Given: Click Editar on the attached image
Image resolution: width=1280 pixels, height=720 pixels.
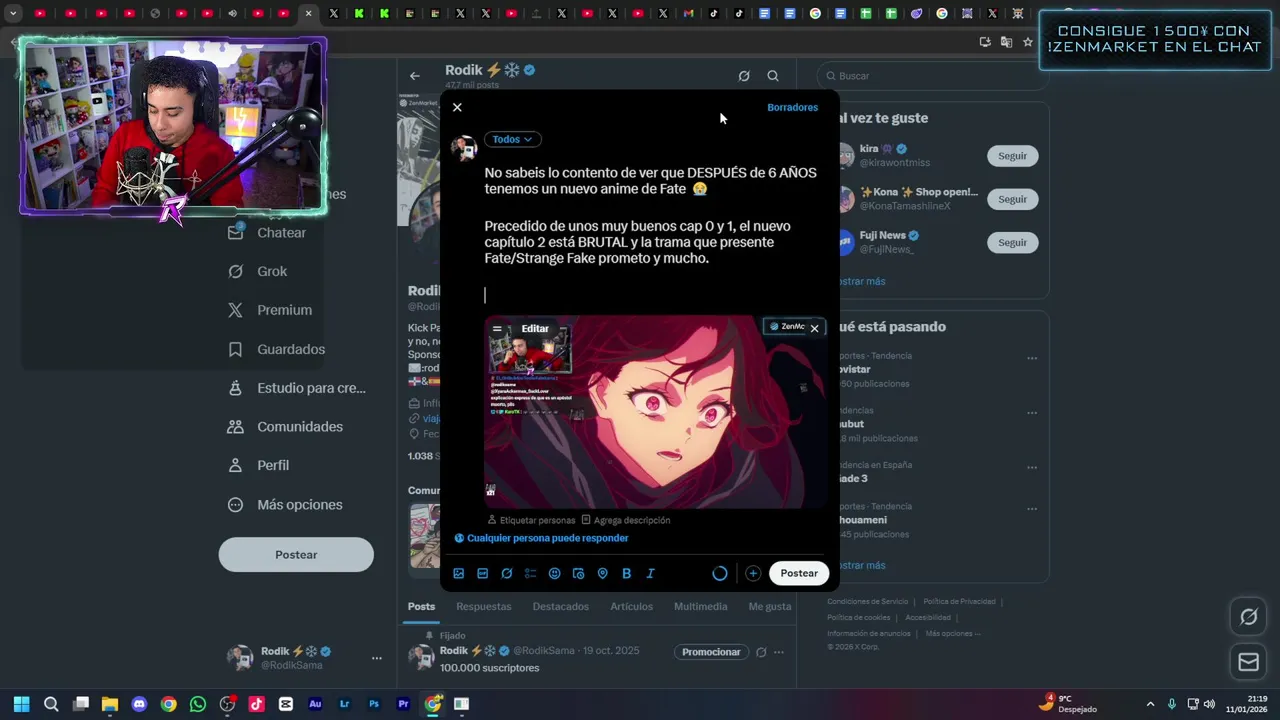Looking at the screenshot, I should 535,328.
